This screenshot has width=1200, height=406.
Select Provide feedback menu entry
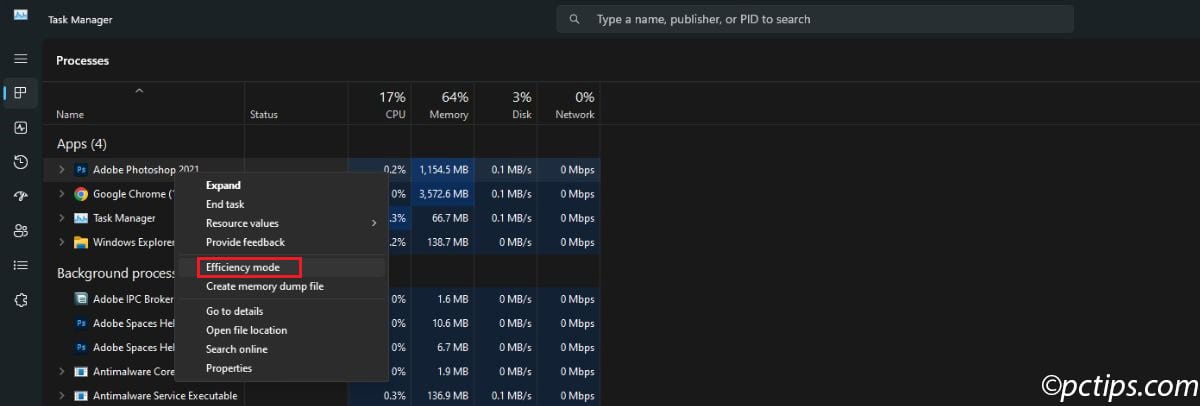[245, 242]
